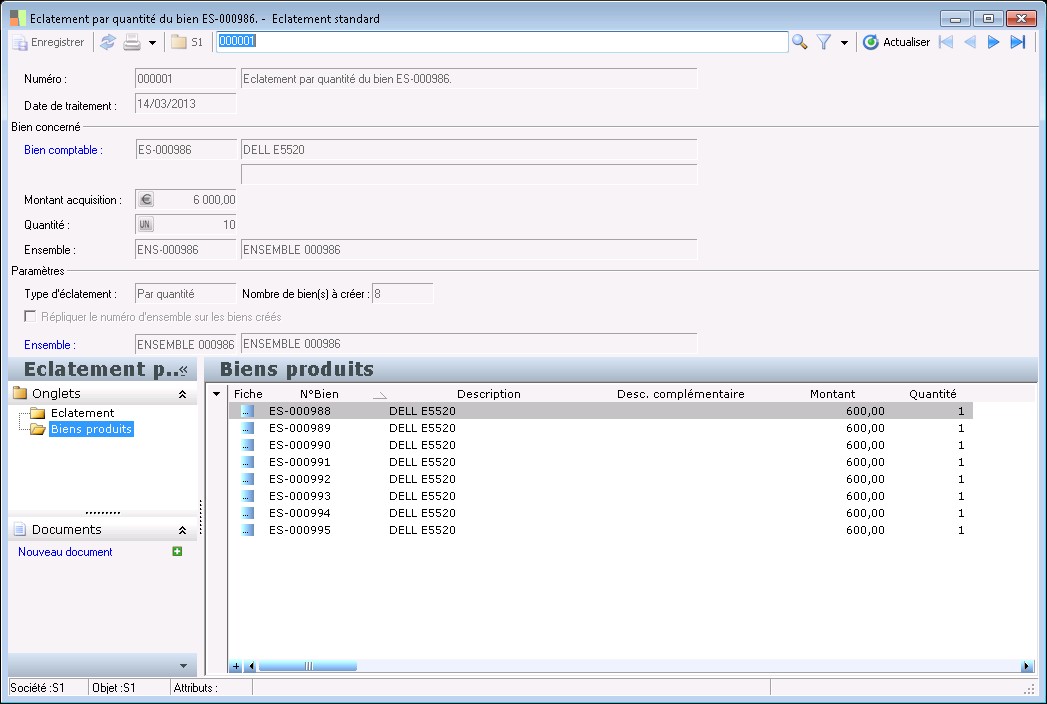Select the Eclatement tree item
Viewport: 1047px width, 704px height.
[82, 413]
